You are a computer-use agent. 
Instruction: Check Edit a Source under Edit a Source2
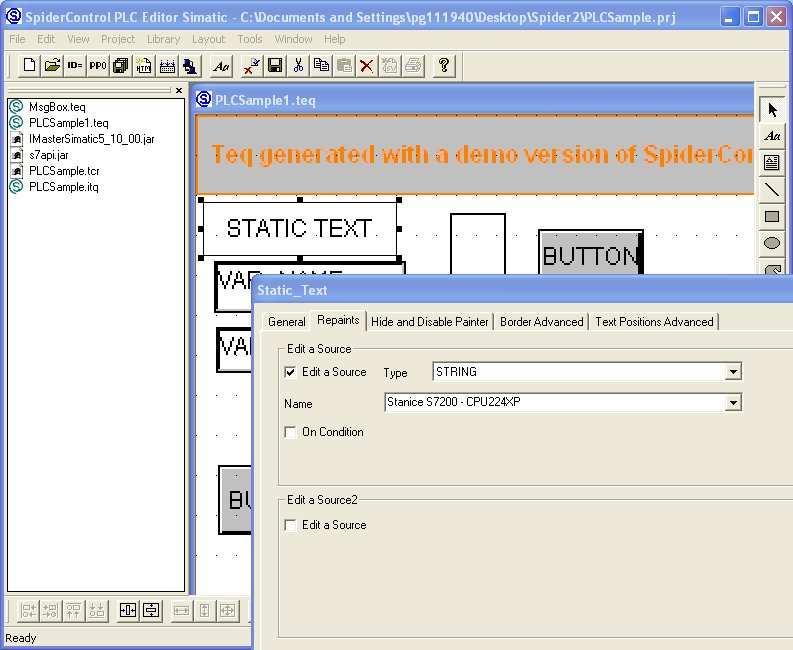click(290, 525)
